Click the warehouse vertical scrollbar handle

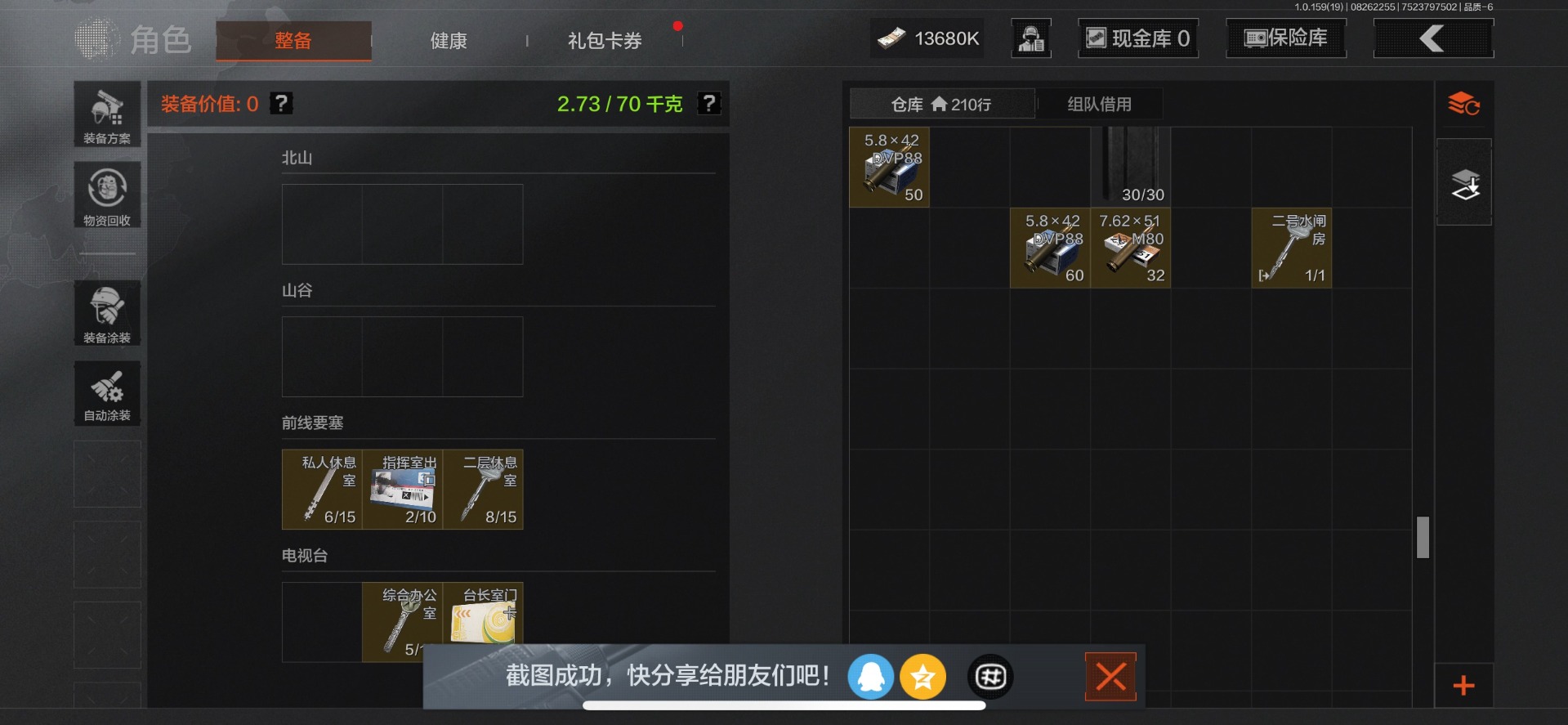pos(1423,537)
